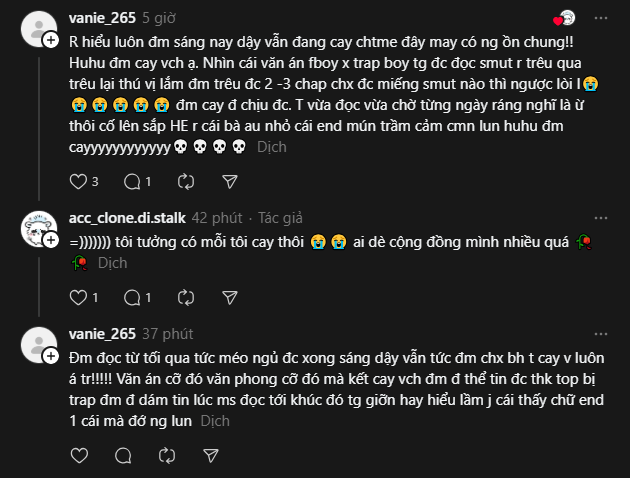
Task: Open acc_clone.di.stalk profile from username
Action: tap(127, 216)
